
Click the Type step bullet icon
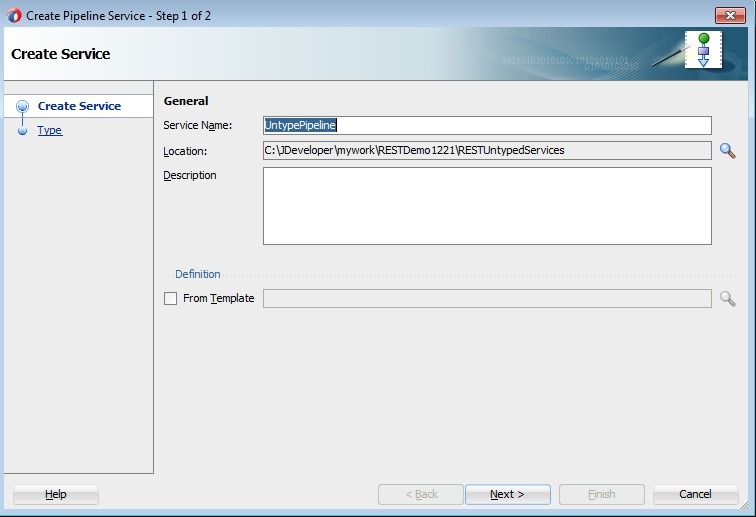point(22,131)
